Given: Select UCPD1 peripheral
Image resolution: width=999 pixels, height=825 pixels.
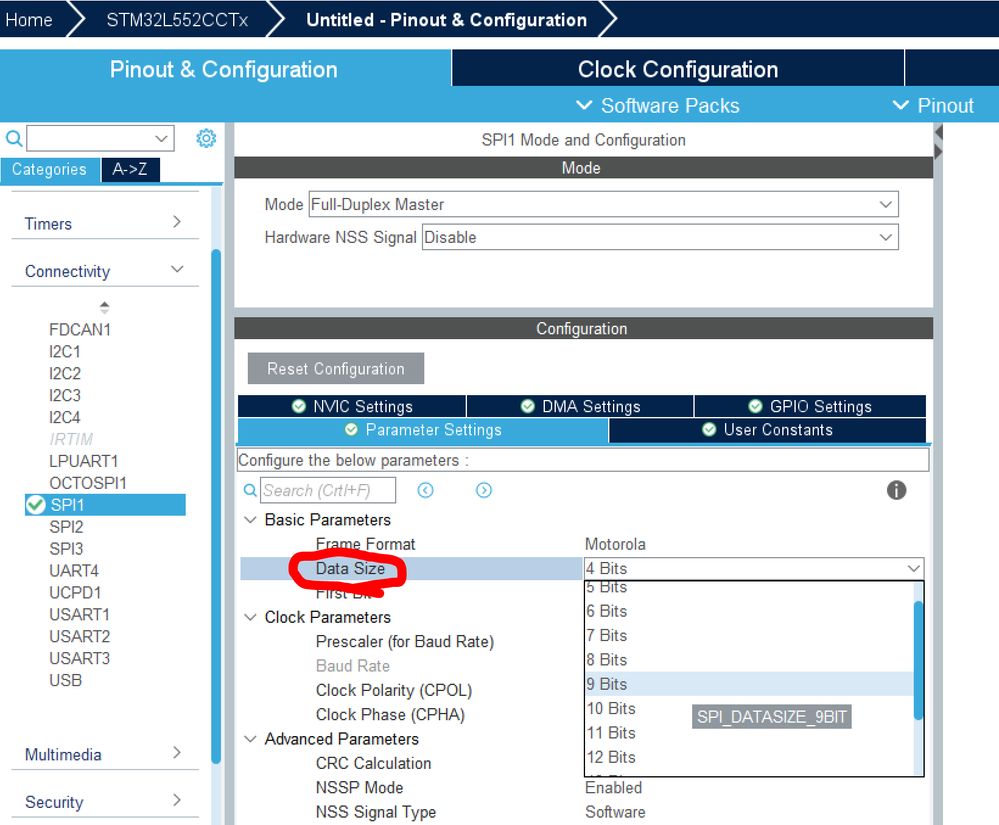Looking at the screenshot, I should [x=75, y=592].
